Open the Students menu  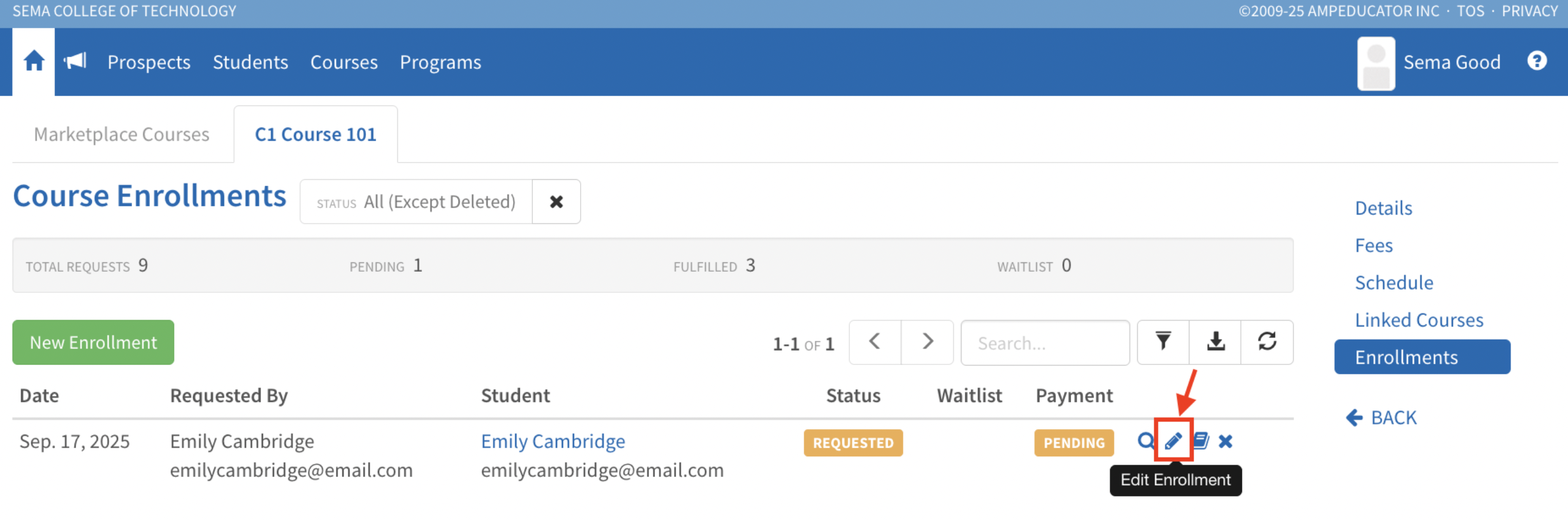pyautogui.click(x=250, y=62)
